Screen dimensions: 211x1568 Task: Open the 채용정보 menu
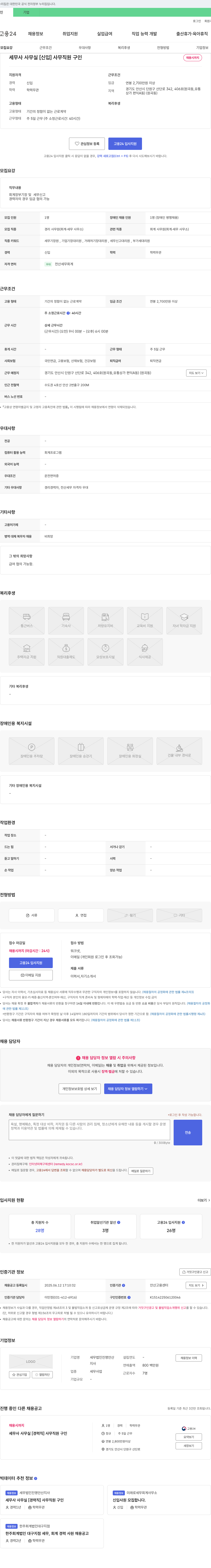[x=35, y=34]
